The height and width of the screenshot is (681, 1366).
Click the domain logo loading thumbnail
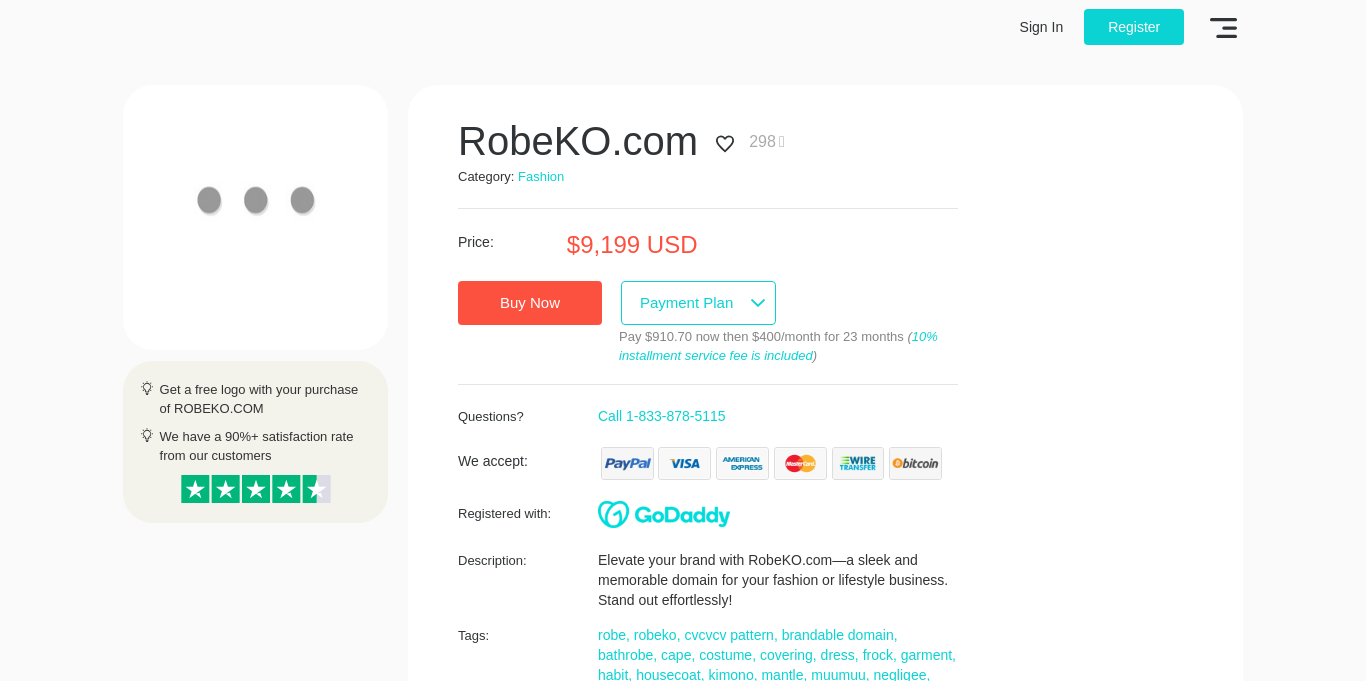click(255, 217)
